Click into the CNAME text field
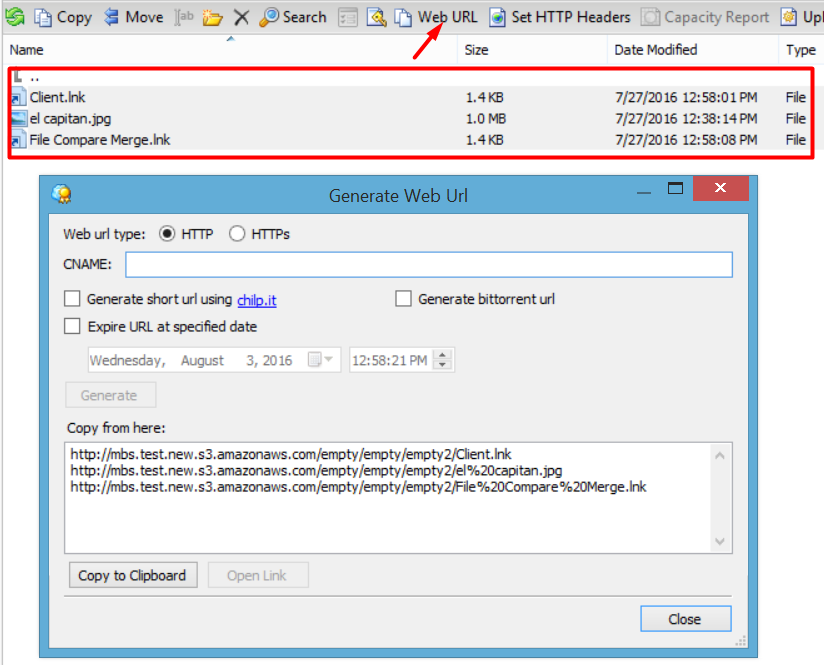The width and height of the screenshot is (824, 665). coord(428,264)
